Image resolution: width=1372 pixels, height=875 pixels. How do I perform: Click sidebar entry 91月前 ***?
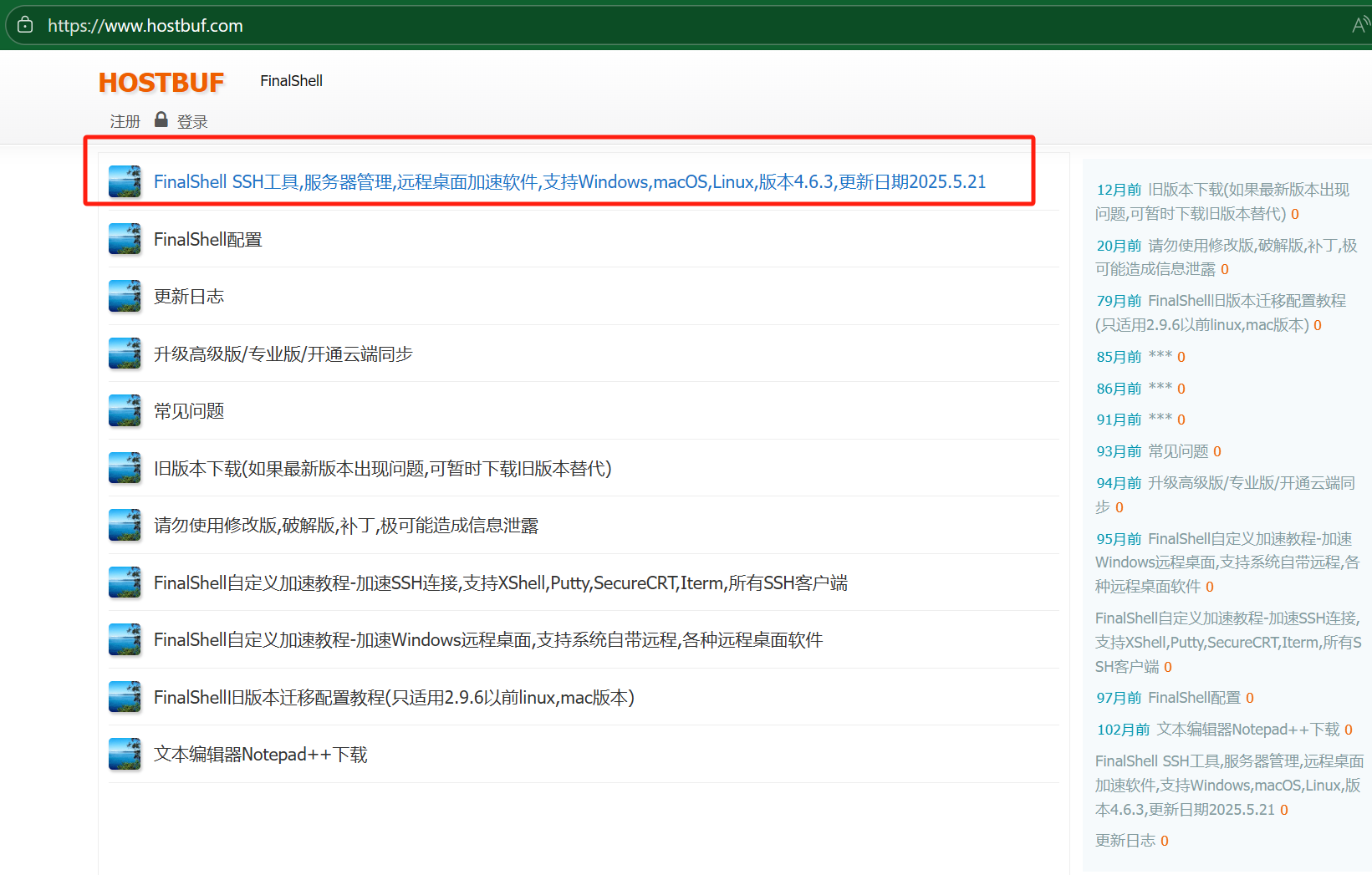1140,420
